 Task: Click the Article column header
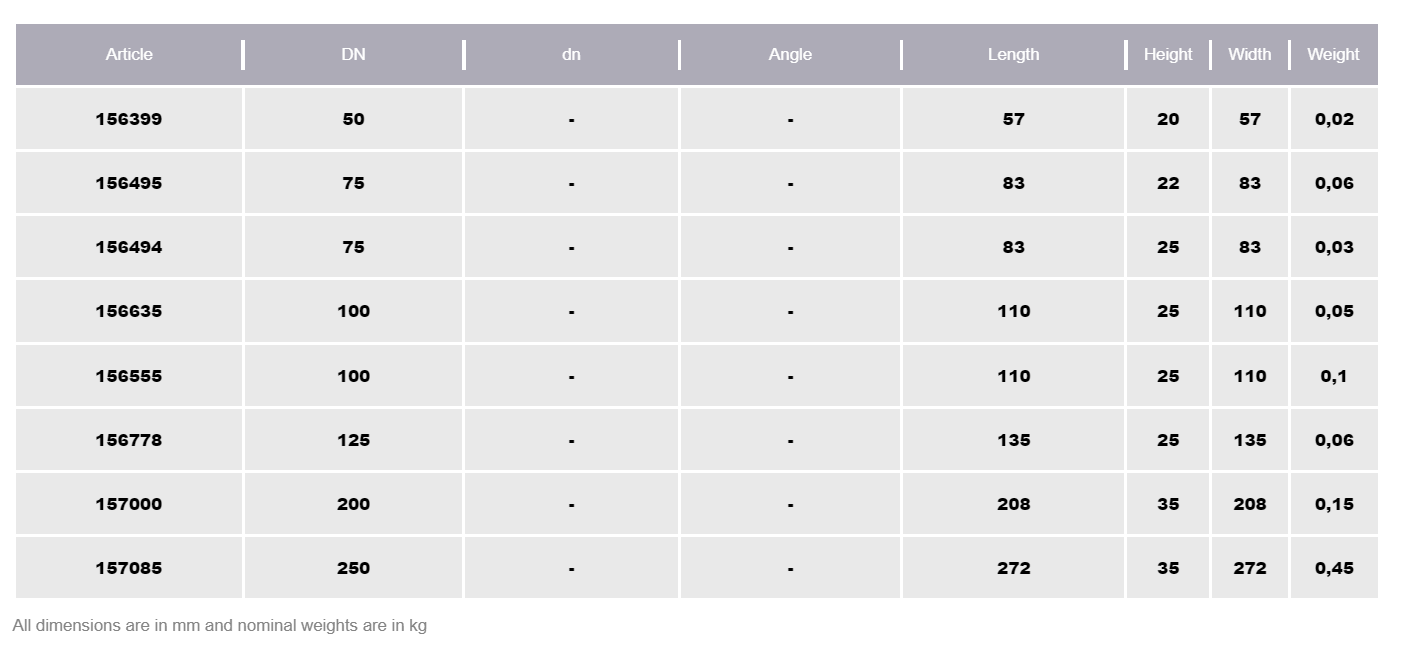pyautogui.click(x=129, y=55)
